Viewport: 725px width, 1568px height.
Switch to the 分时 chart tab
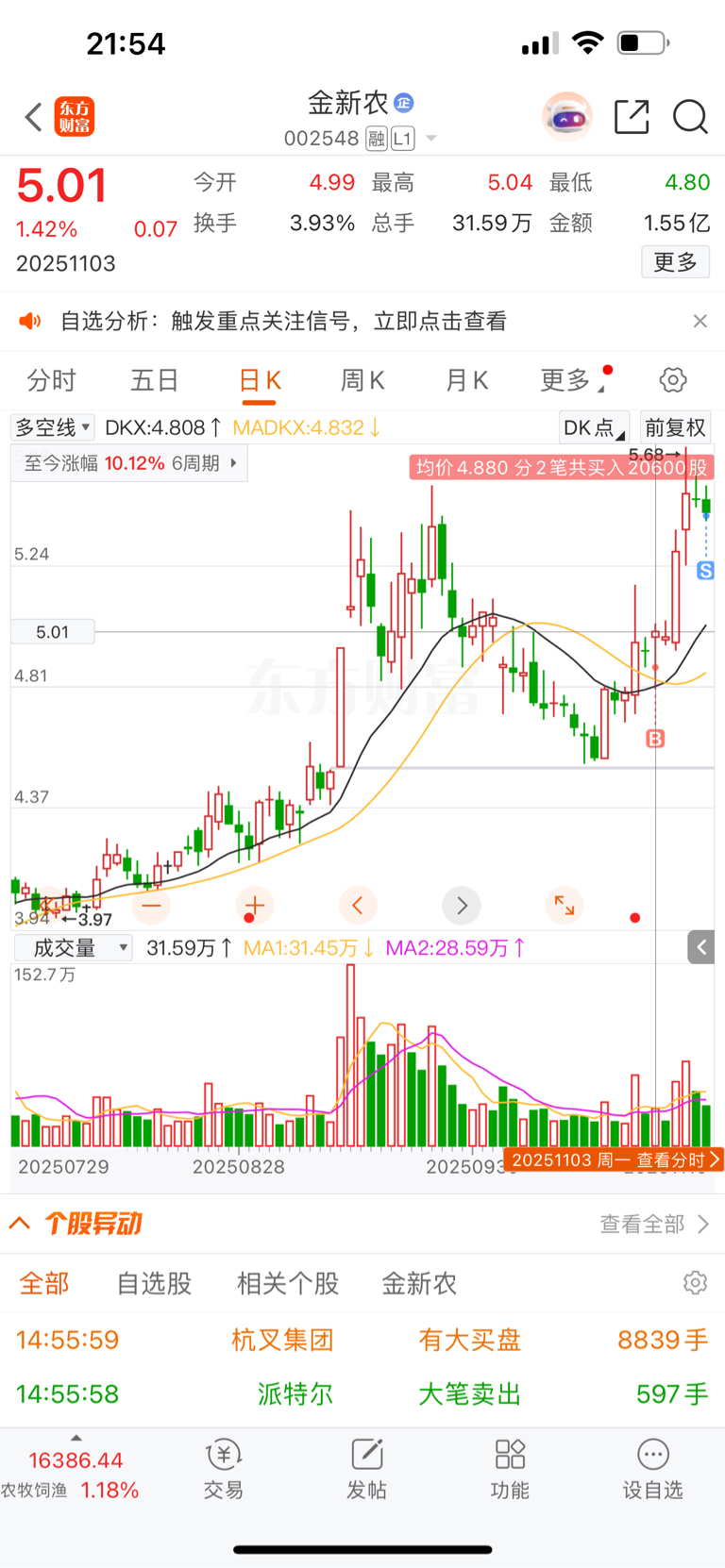click(x=51, y=380)
